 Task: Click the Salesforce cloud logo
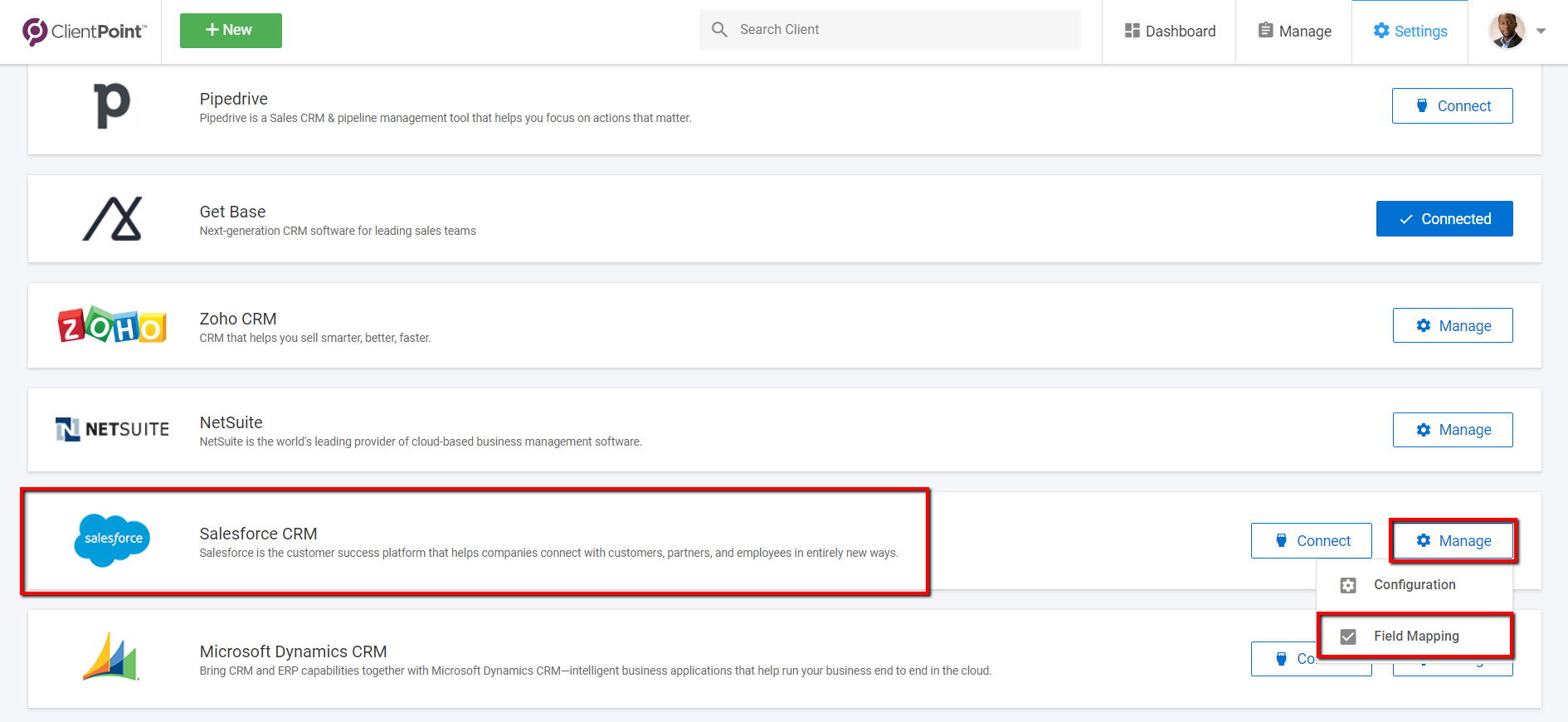(x=113, y=539)
